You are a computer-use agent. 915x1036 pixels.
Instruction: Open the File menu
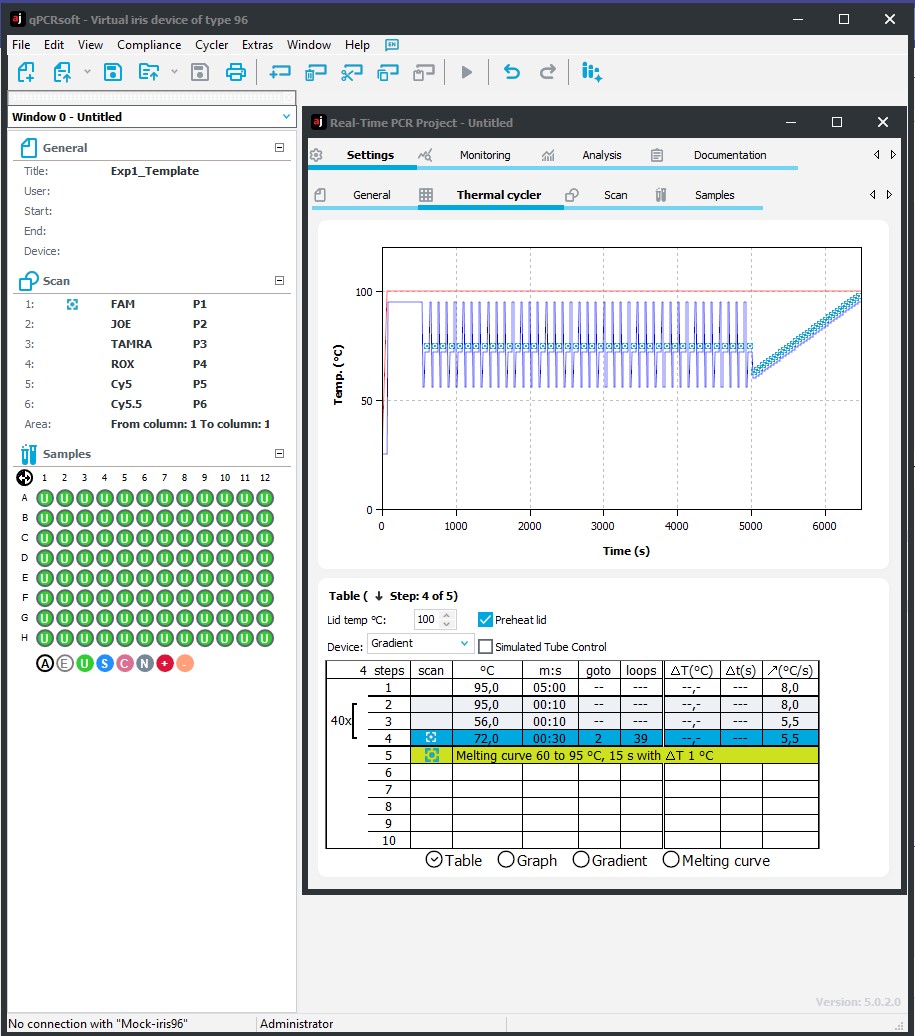coord(21,45)
